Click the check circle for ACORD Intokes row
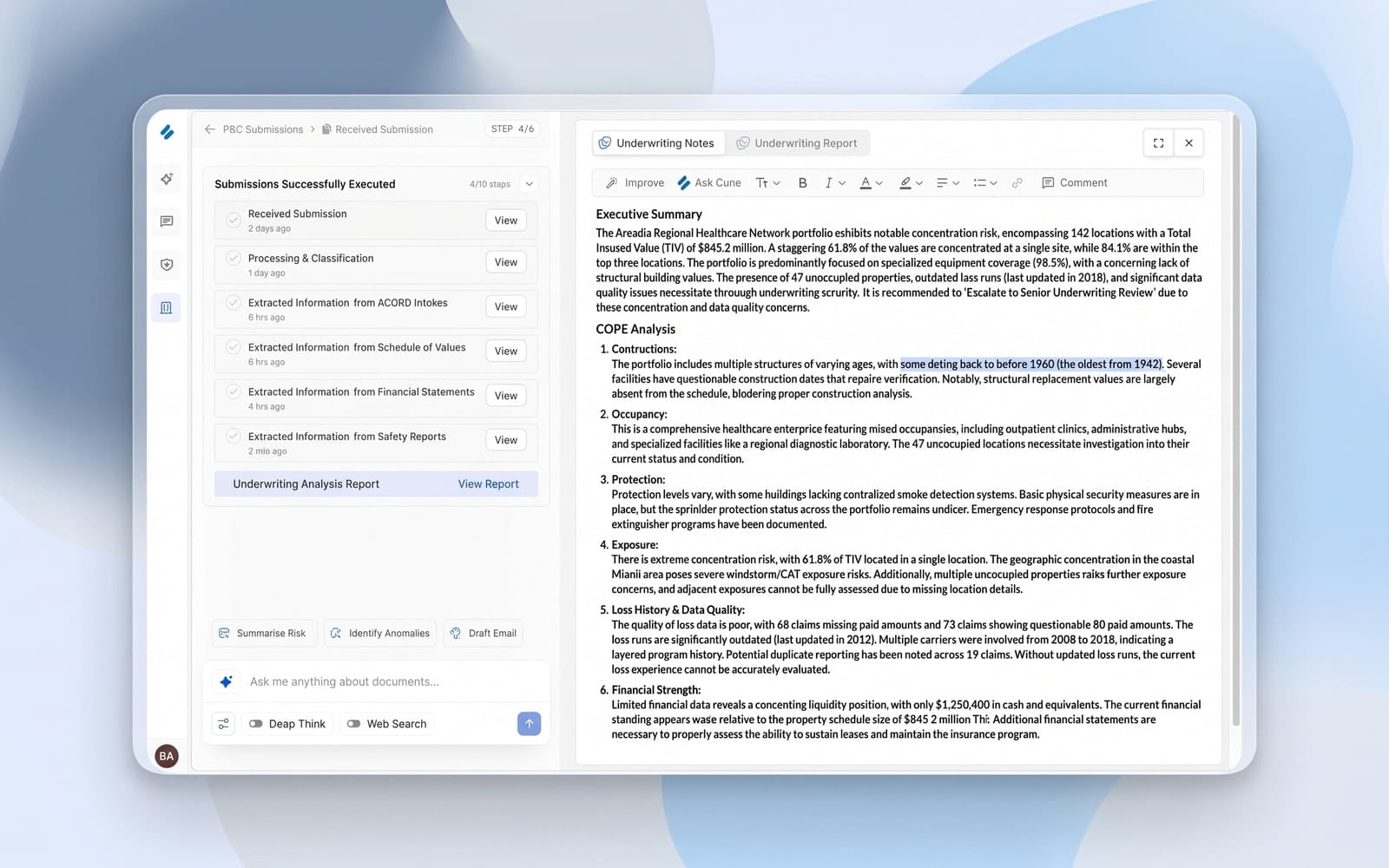The image size is (1389, 868). [x=234, y=303]
